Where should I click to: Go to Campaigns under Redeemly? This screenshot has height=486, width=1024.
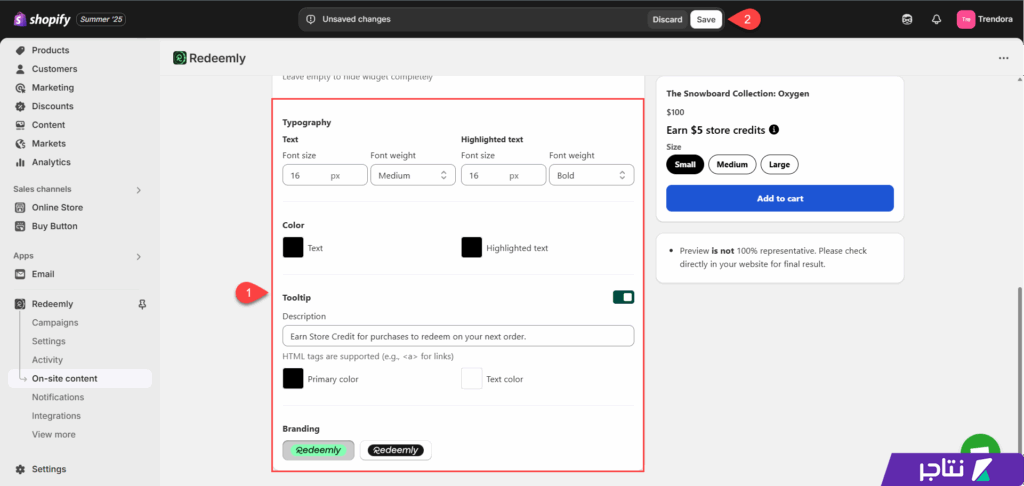pyautogui.click(x=55, y=323)
